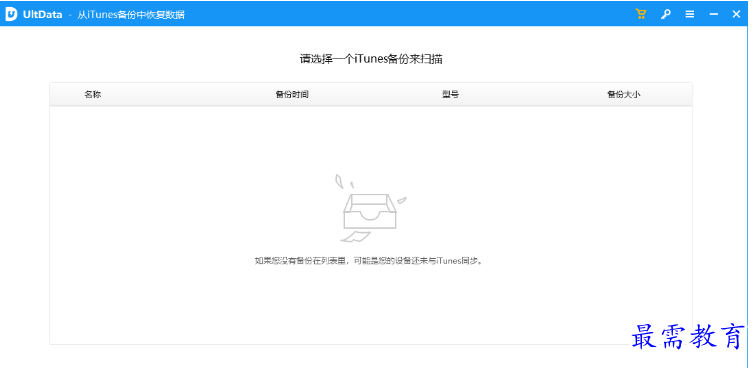Minimize the UltData window

tap(714, 14)
